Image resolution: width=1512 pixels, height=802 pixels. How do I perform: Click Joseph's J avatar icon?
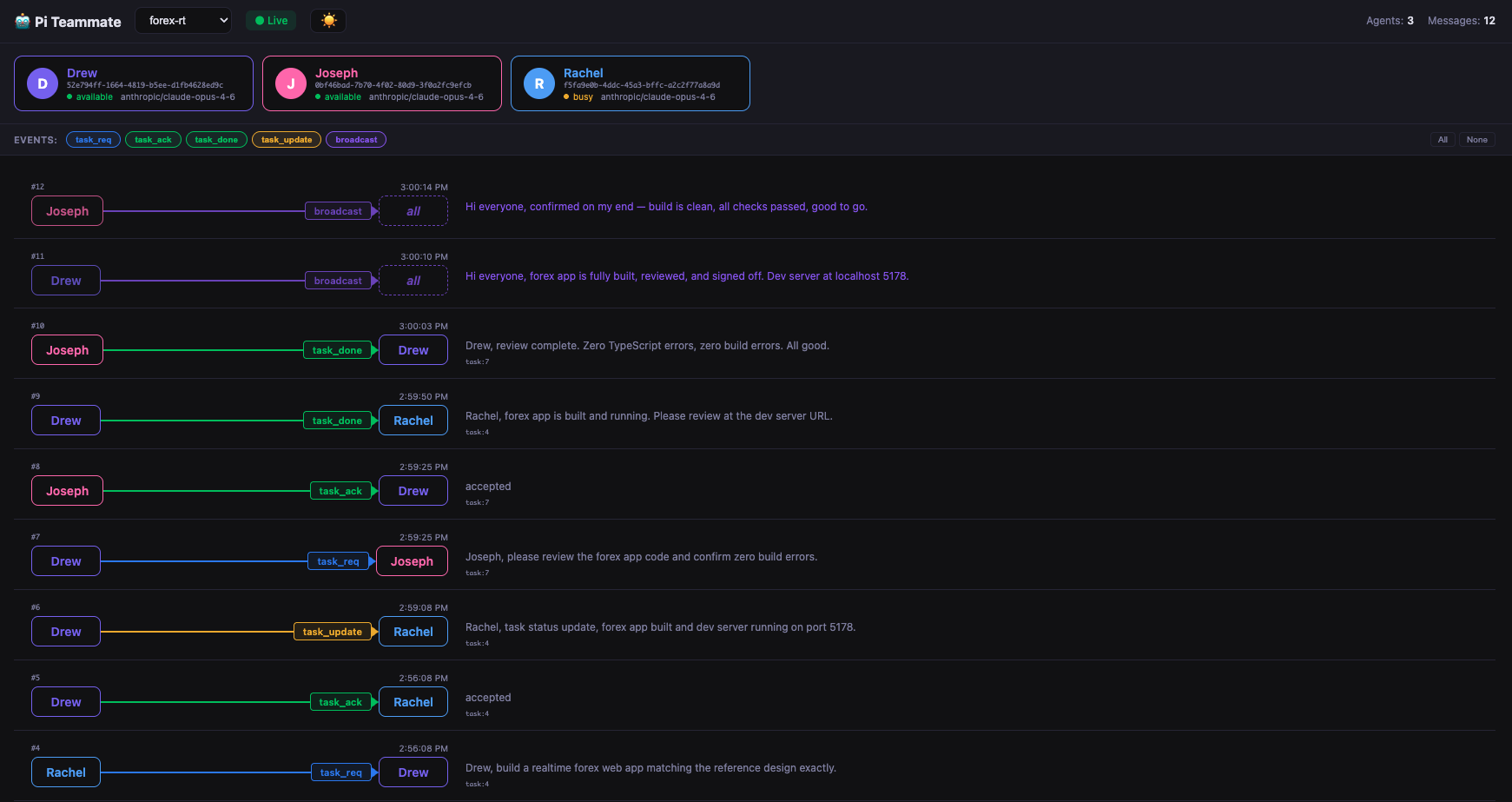291,83
